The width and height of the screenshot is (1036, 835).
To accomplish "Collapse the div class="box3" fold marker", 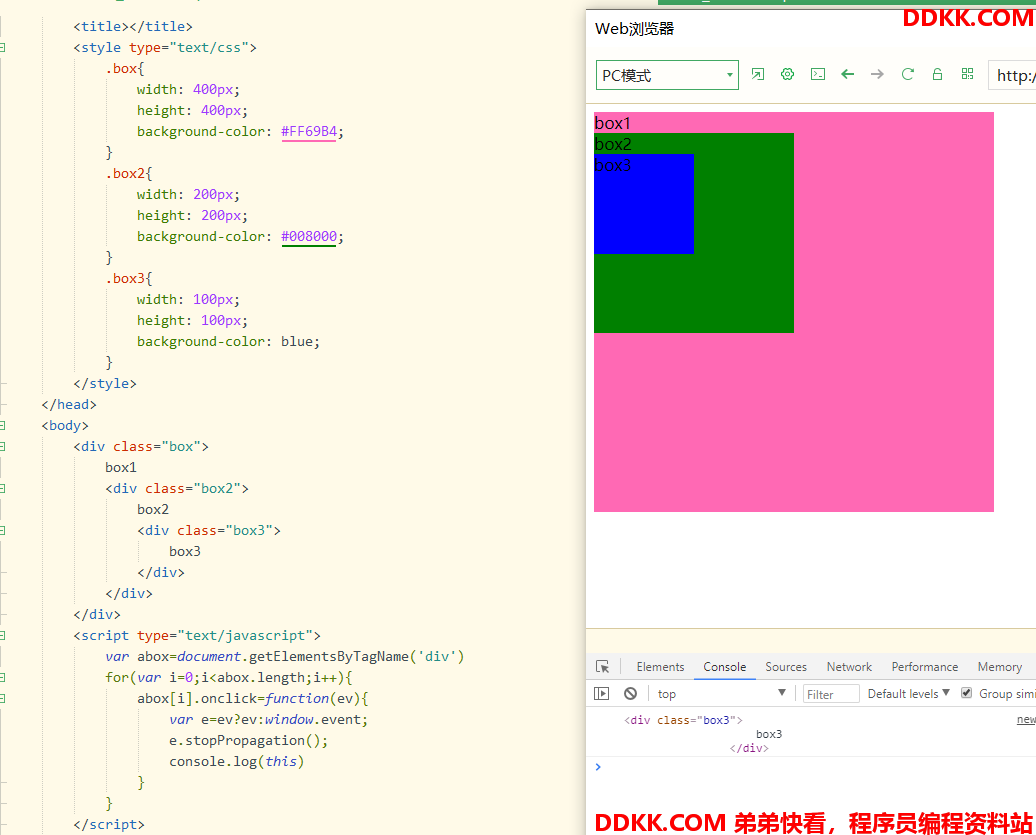I will point(3,530).
